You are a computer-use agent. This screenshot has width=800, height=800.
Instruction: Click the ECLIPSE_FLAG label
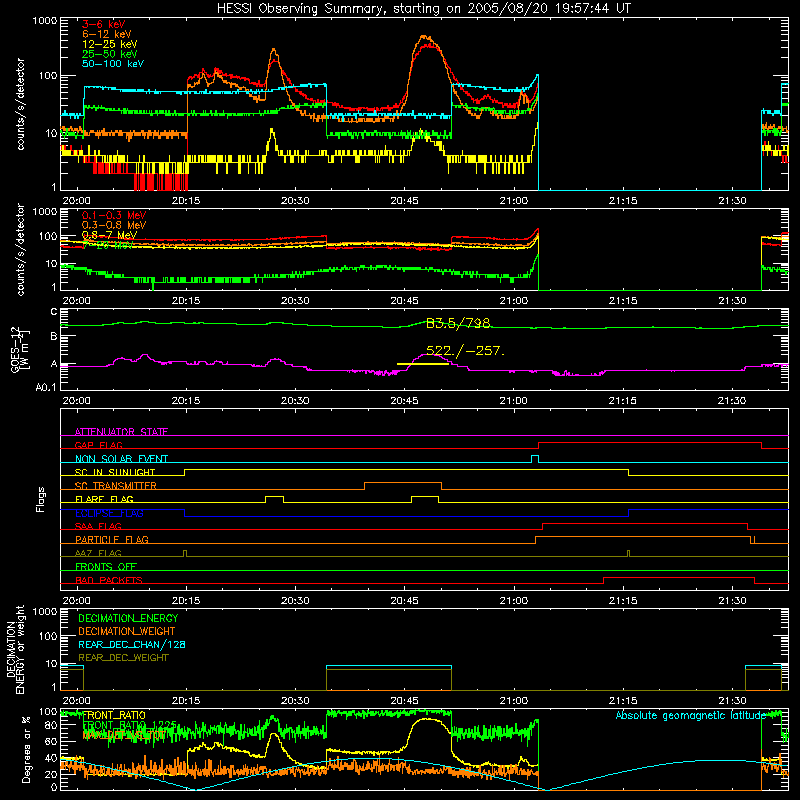(x=109, y=513)
